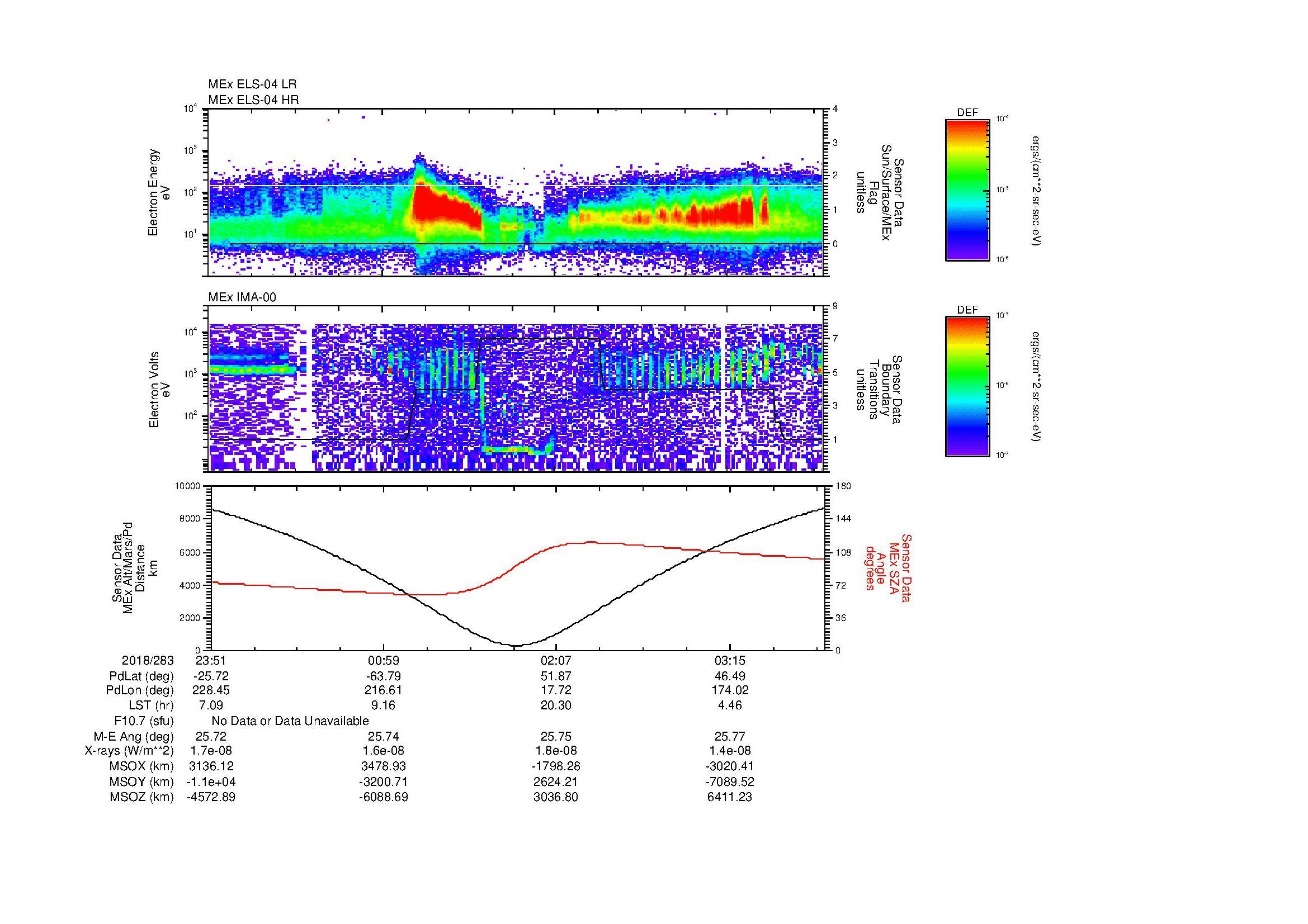1308x924 pixels.
Task: Click MSOY value '-1.1e+04'
Action: tap(211, 781)
